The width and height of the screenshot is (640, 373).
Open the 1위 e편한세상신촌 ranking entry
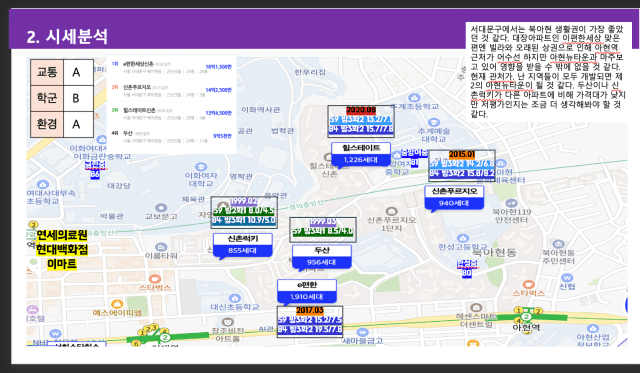click(x=171, y=67)
